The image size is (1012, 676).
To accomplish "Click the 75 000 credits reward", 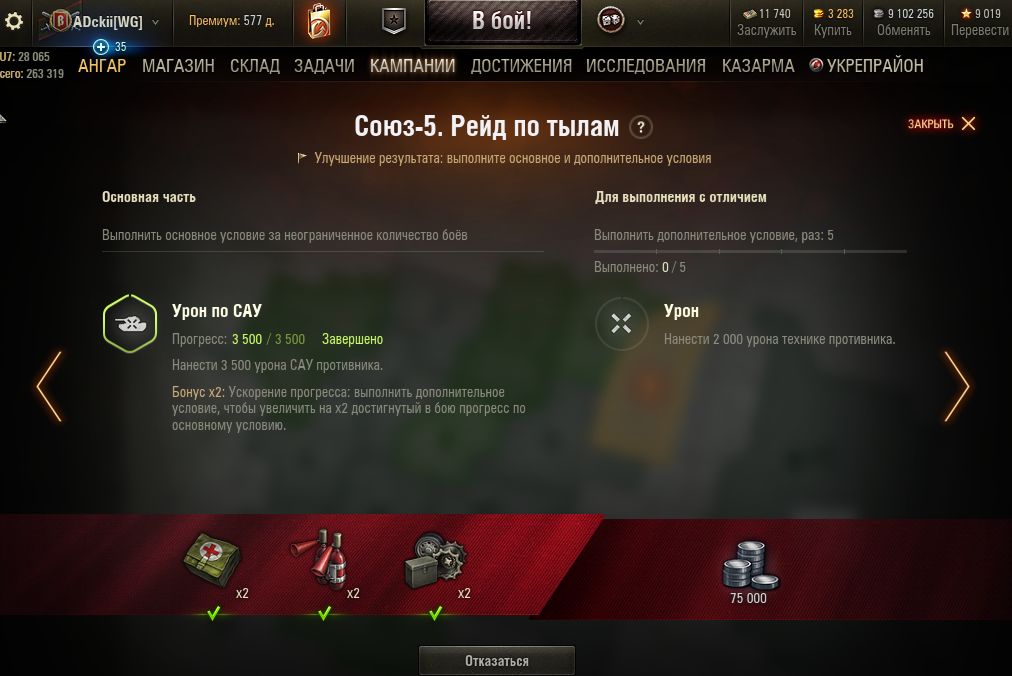I will click(x=749, y=573).
